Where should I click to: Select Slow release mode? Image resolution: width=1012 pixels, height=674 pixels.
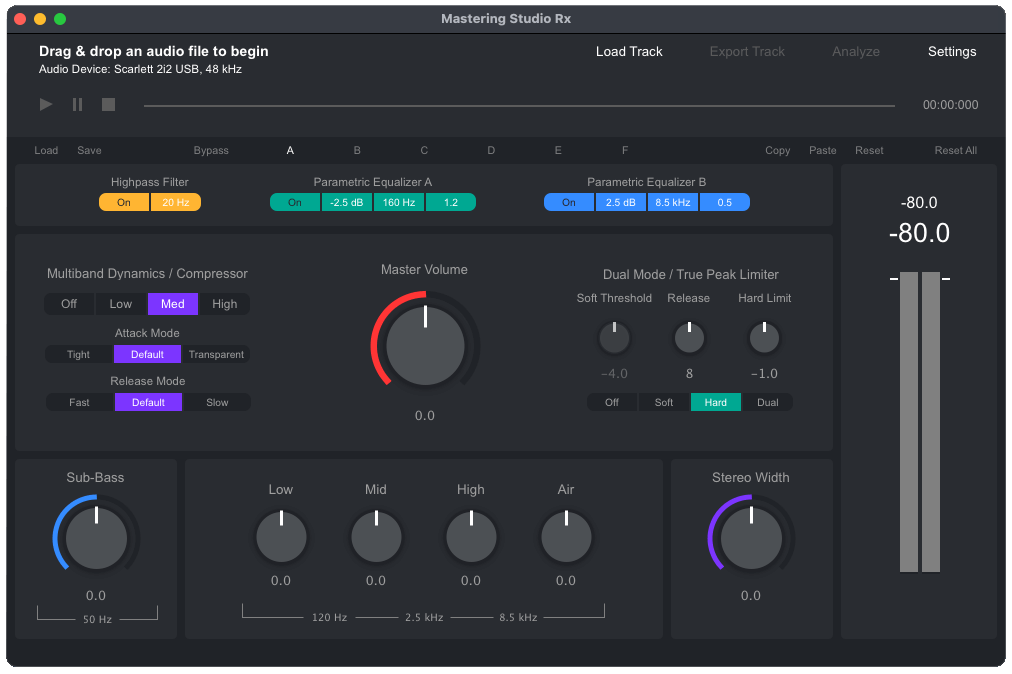coord(216,402)
